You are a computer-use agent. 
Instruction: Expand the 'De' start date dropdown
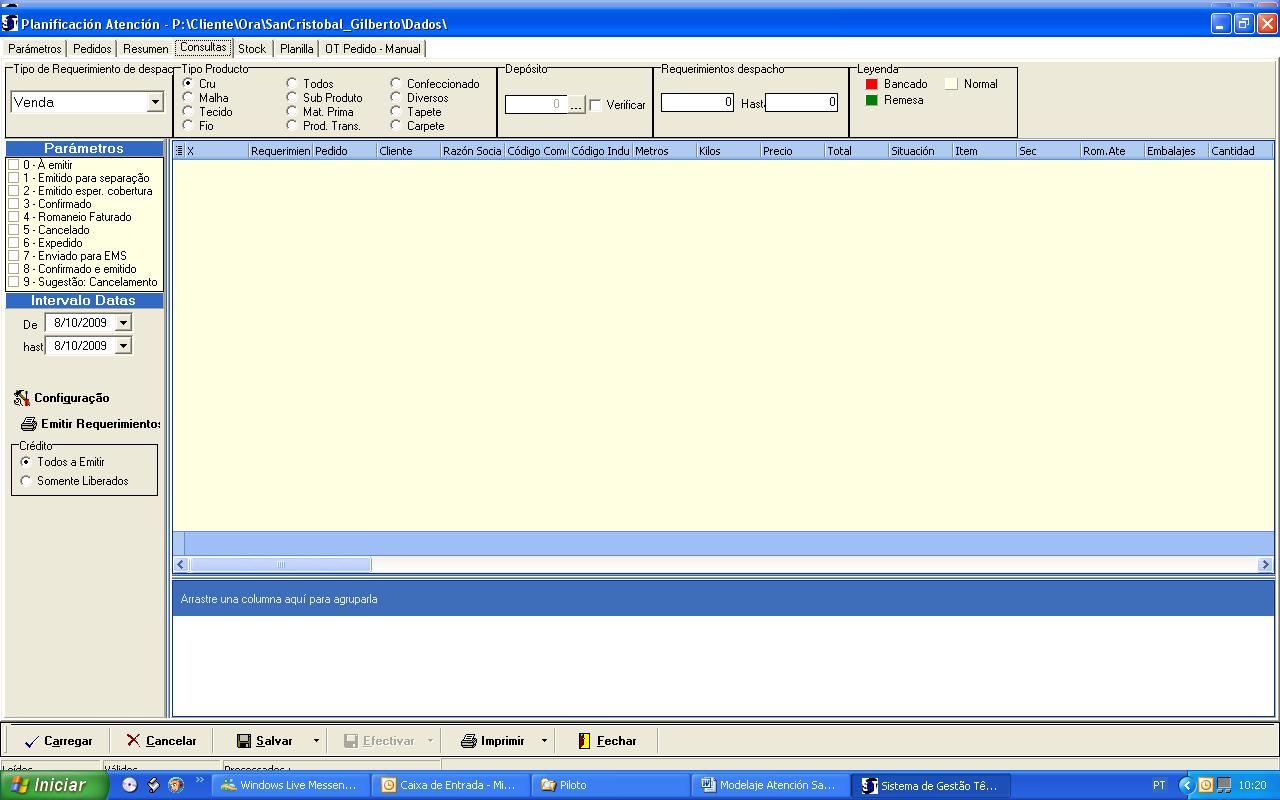click(x=123, y=323)
